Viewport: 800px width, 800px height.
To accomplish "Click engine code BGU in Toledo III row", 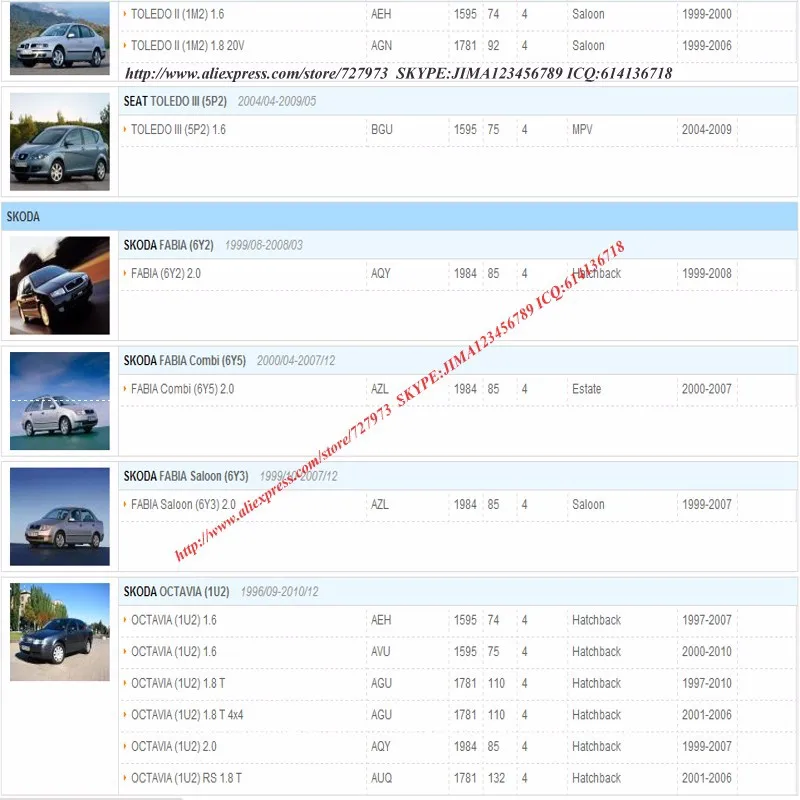I will (x=382, y=130).
